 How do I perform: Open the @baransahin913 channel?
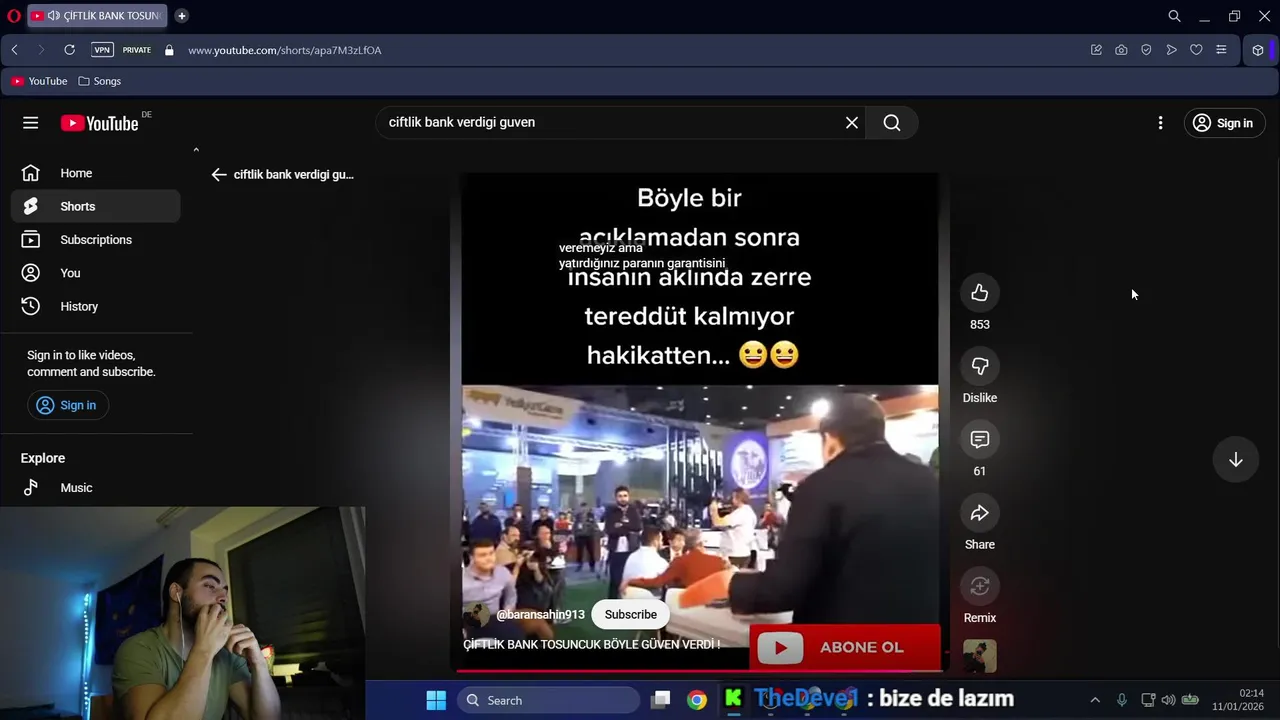[540, 615]
